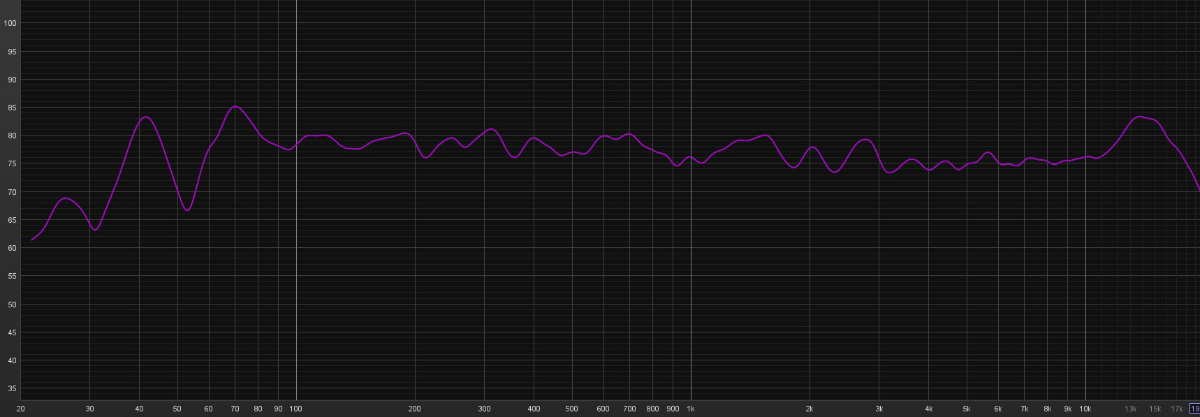Click the highlighted 19k label on frequency axis
Viewport: 1200px width, 417px height.
click(1194, 409)
